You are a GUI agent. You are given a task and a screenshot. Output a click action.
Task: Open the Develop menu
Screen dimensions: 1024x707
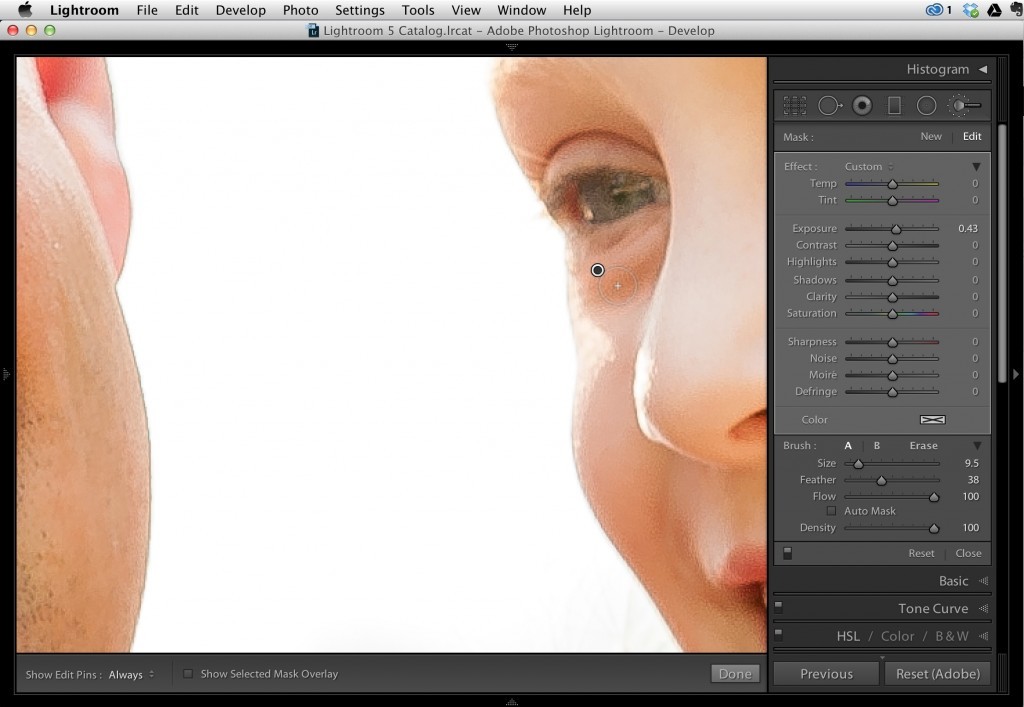(240, 10)
